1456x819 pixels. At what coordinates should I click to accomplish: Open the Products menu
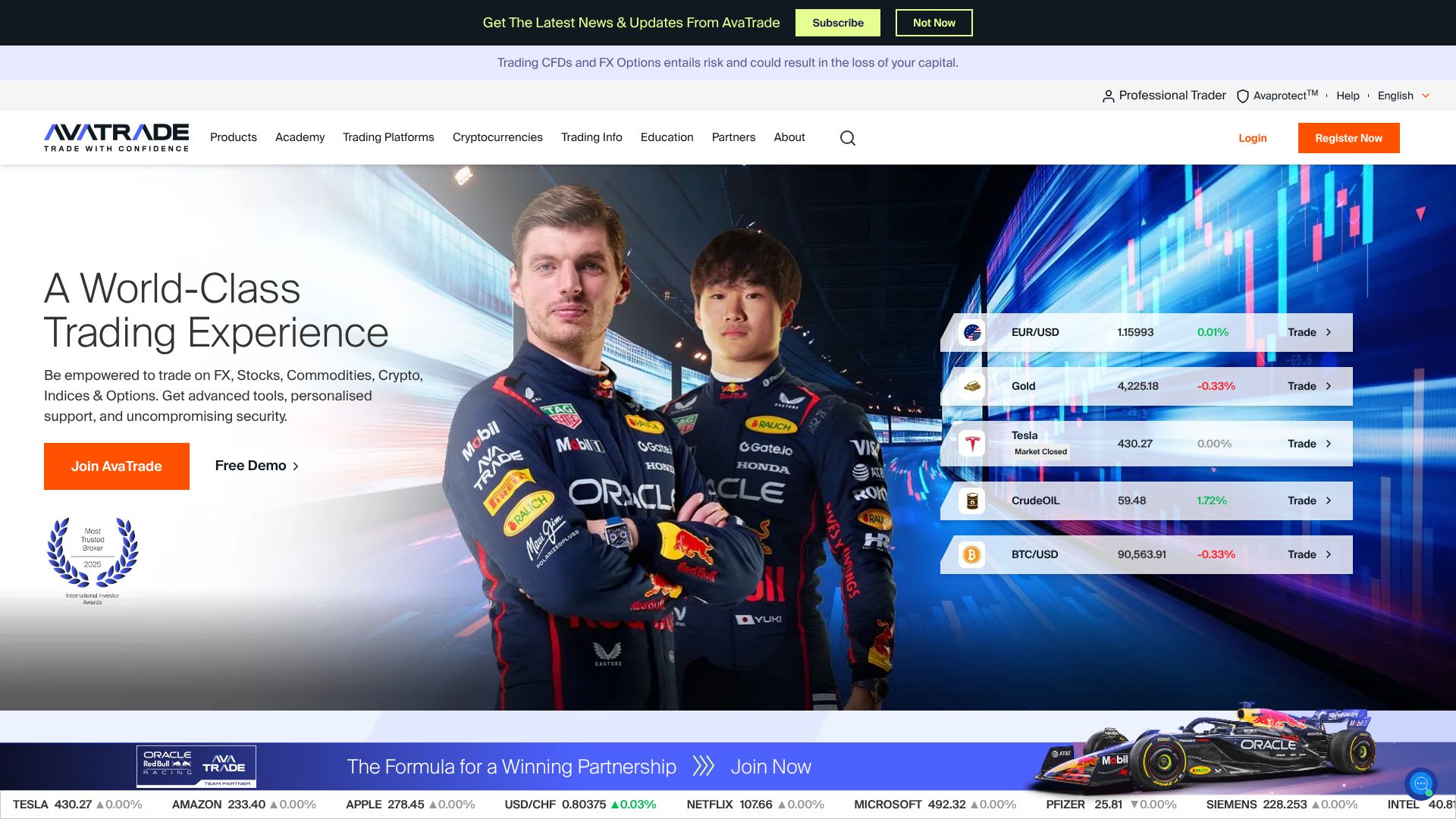(233, 137)
